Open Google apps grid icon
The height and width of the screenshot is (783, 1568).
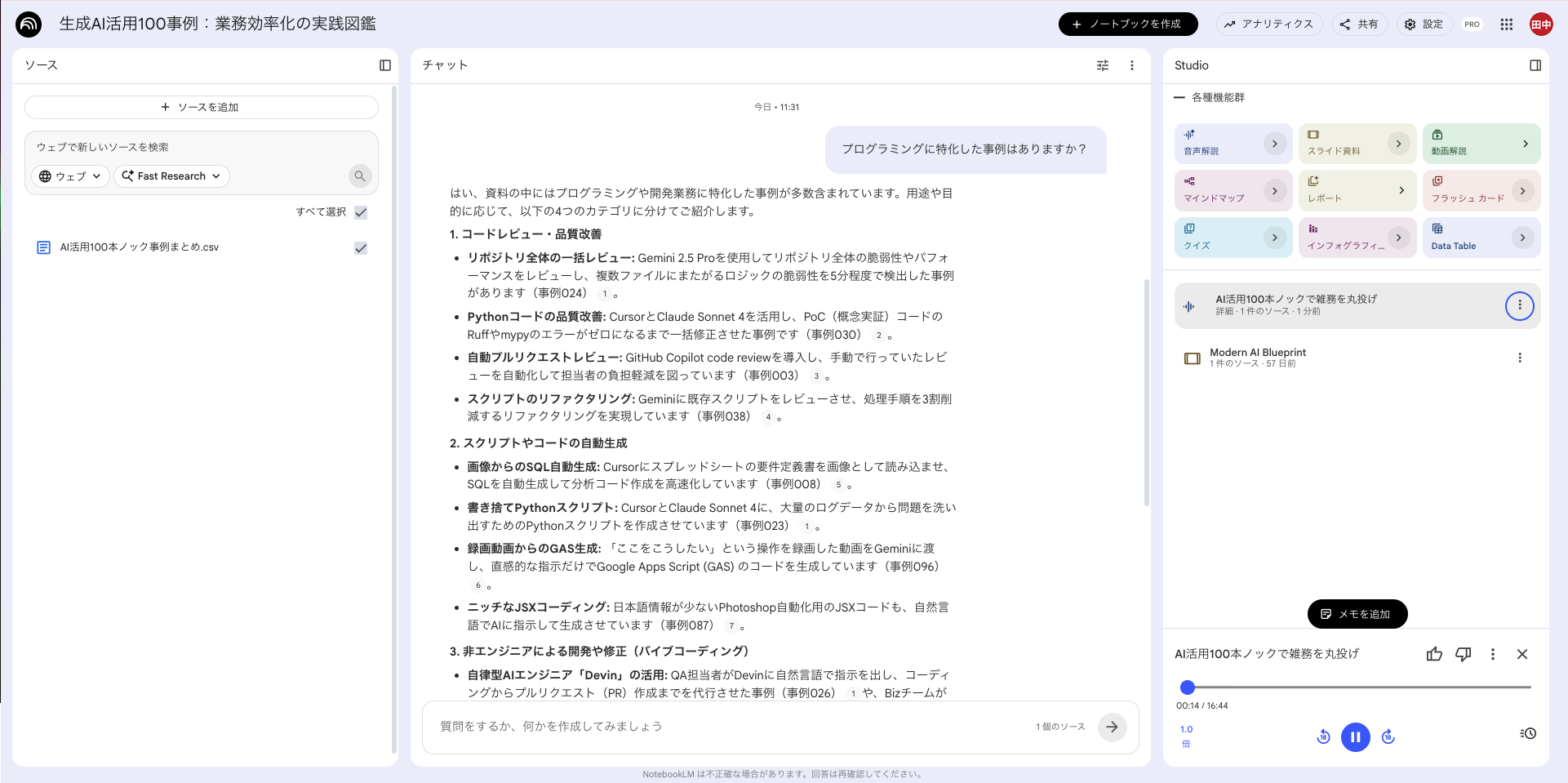point(1507,24)
